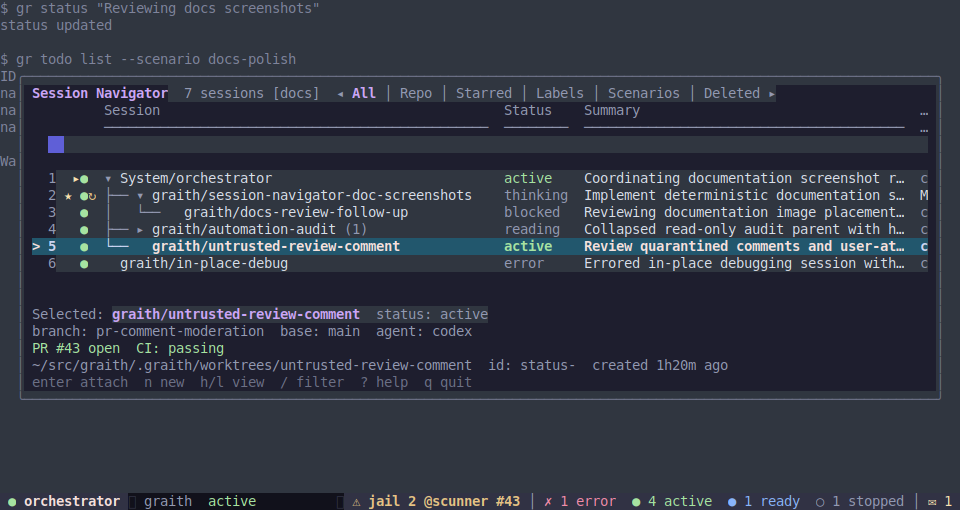Image resolution: width=960 pixels, height=510 pixels.
Task: Open the Scenarios tab
Action: (x=643, y=93)
